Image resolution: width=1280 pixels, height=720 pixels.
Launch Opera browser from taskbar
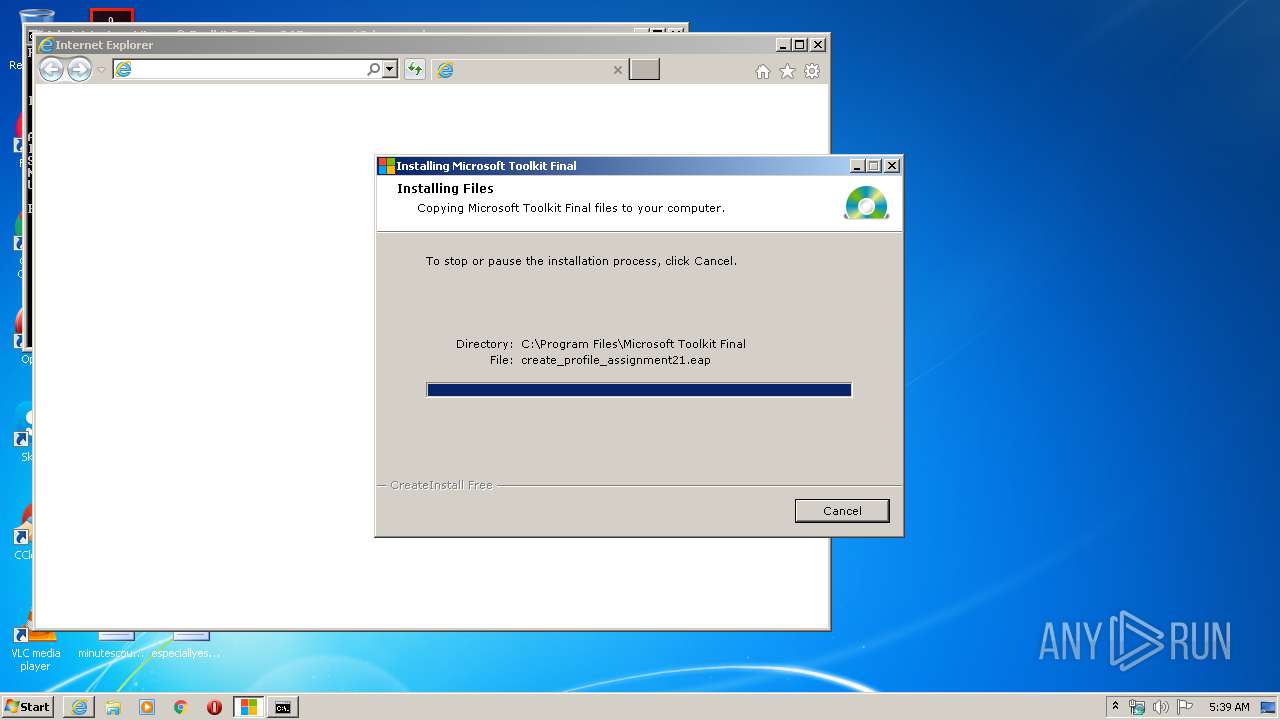click(x=214, y=707)
